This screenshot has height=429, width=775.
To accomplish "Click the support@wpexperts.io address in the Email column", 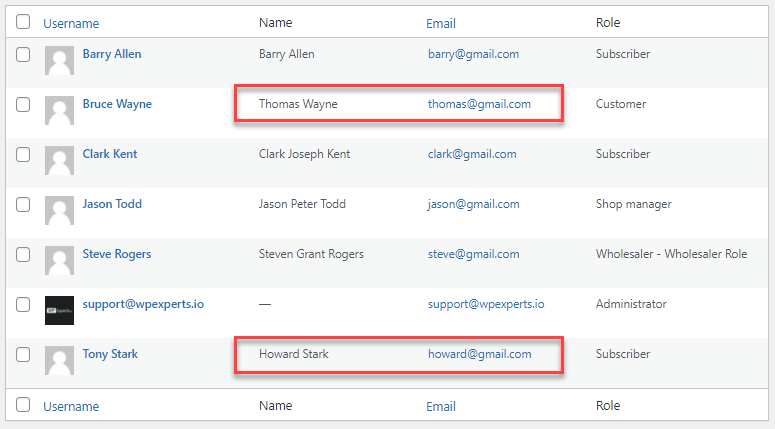I will tap(486, 304).
